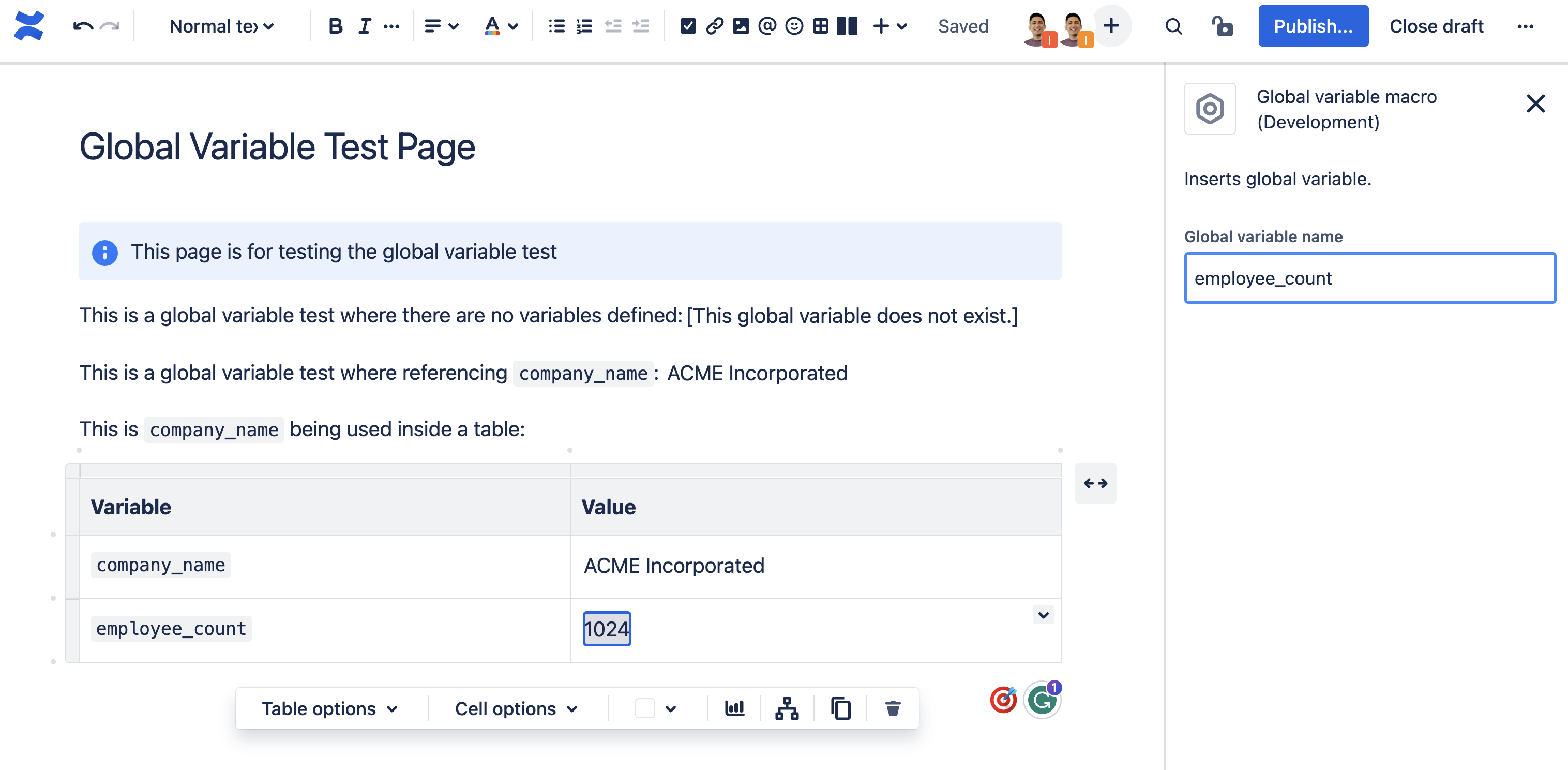1568x770 pixels.
Task: Select the 1024 macro value
Action: 606,629
